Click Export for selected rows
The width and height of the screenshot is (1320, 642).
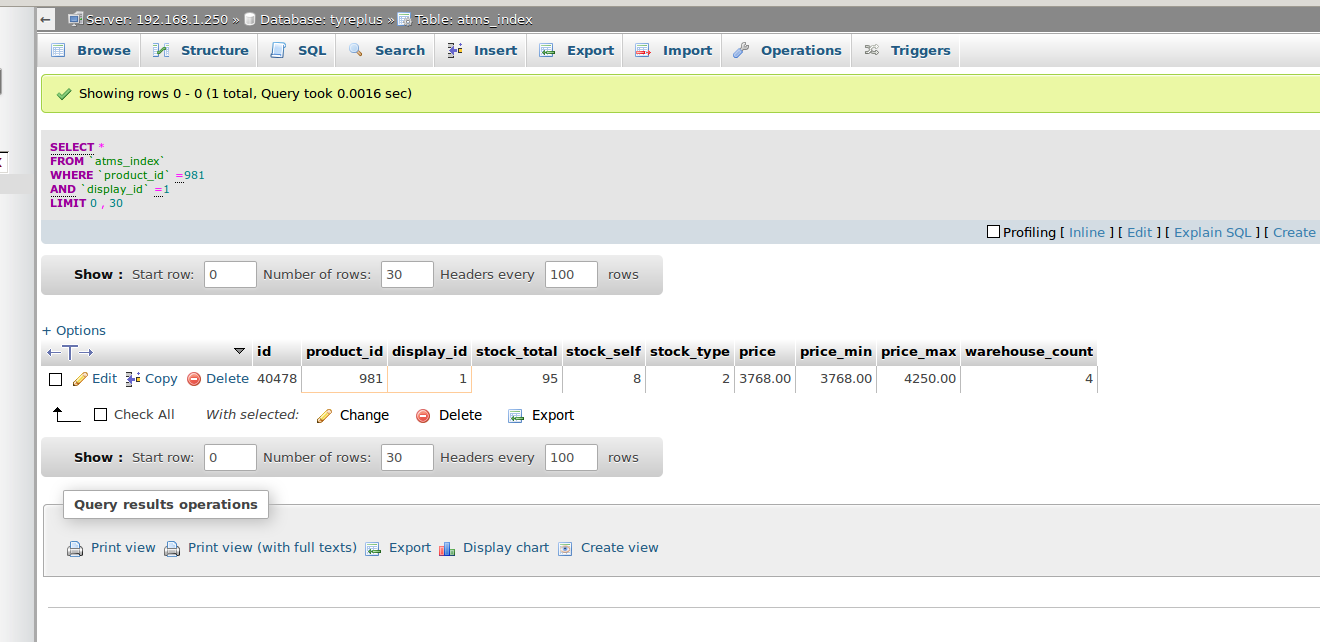[541, 415]
